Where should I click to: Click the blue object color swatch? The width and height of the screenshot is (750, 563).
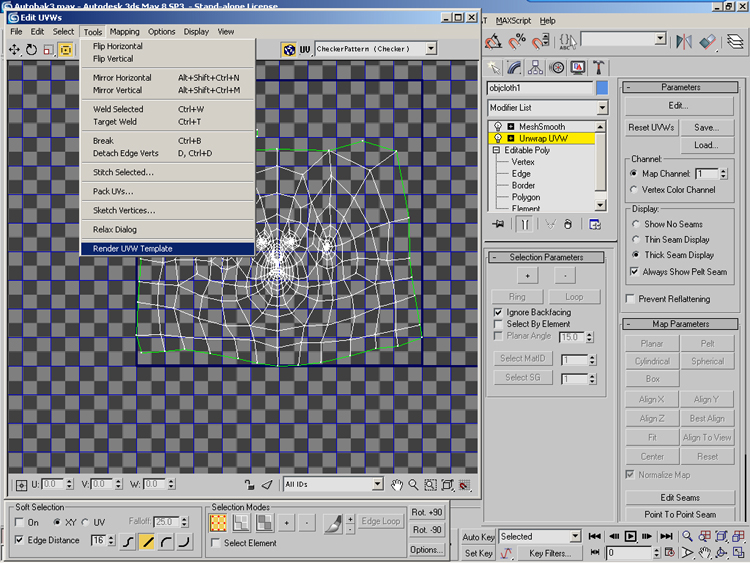point(602,88)
